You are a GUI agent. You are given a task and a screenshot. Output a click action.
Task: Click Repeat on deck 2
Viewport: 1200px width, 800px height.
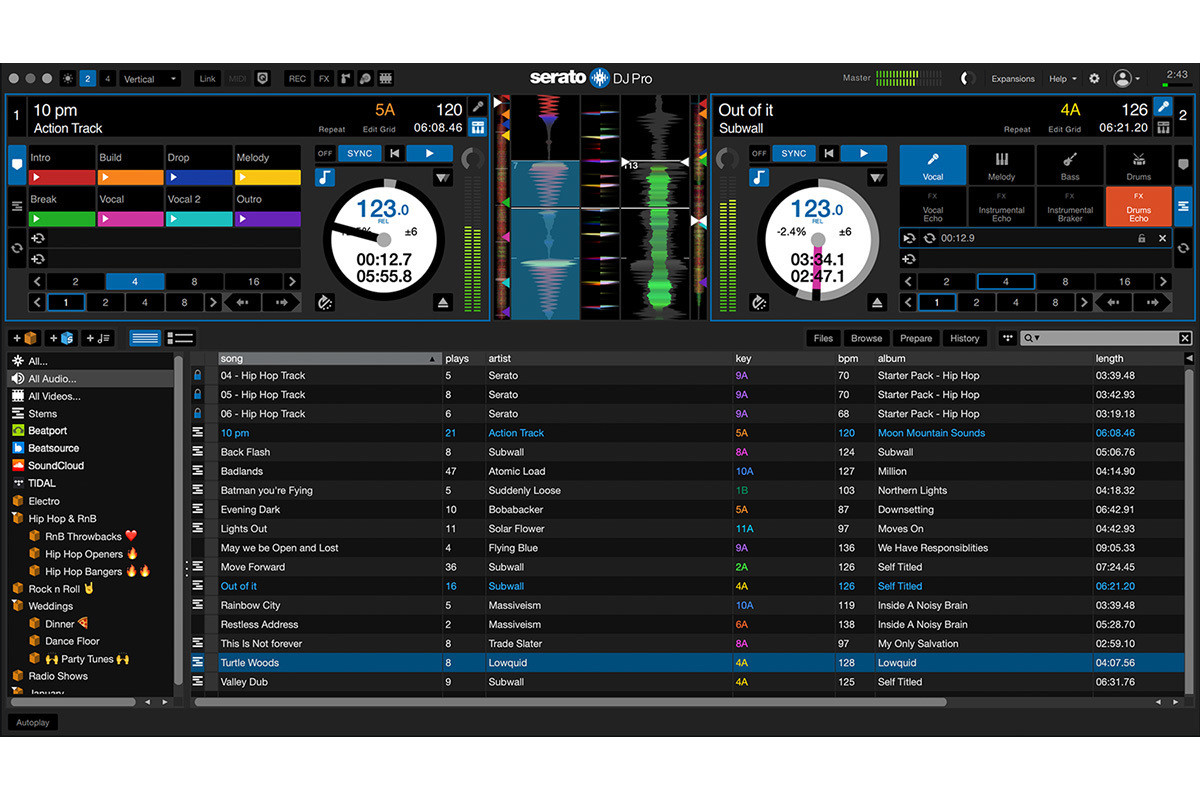(x=1017, y=130)
